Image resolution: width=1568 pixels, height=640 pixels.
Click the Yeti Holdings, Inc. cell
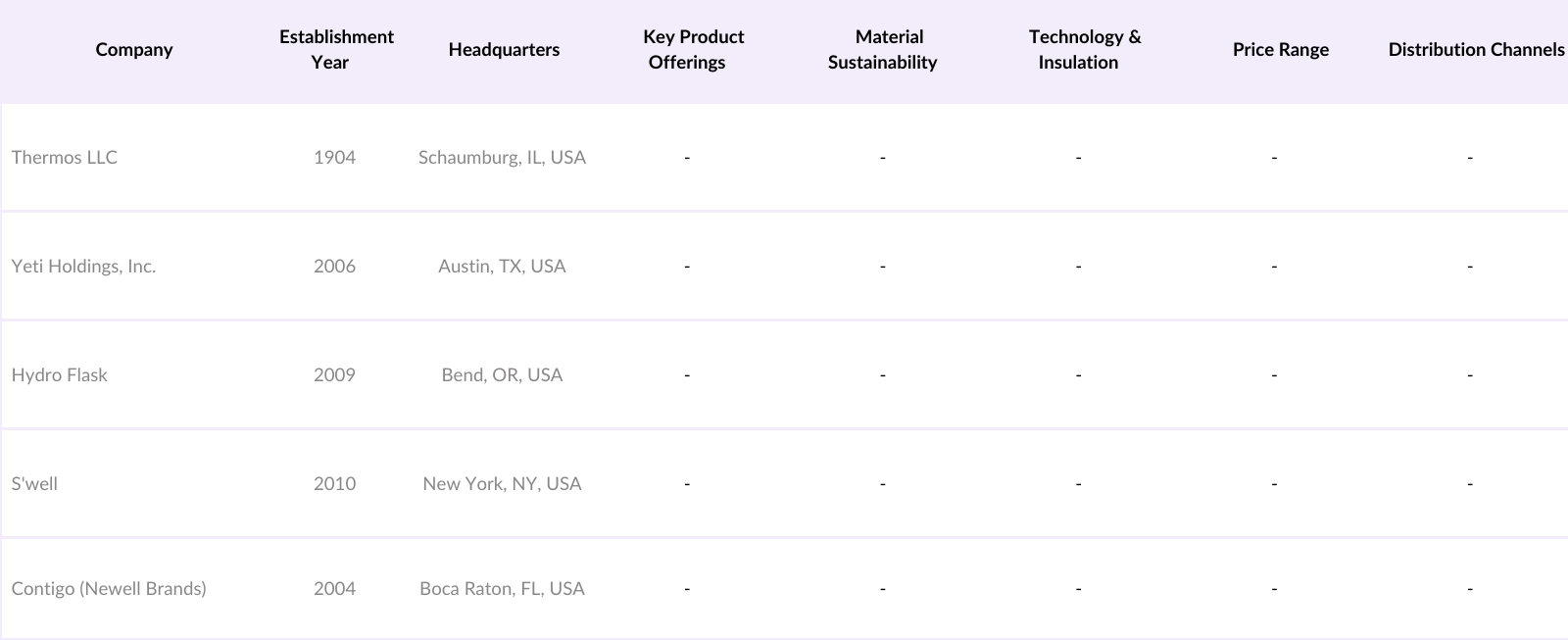(83, 267)
